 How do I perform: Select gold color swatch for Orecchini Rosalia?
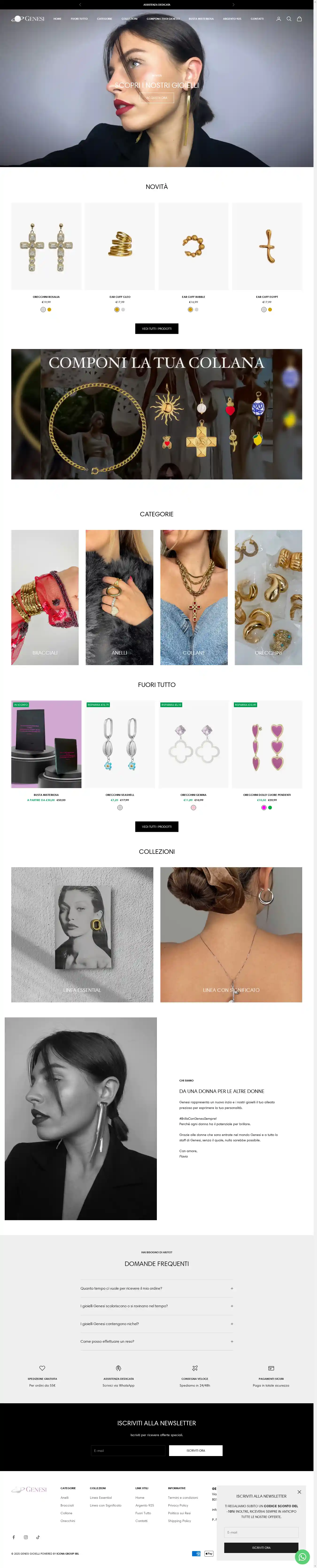point(49,309)
